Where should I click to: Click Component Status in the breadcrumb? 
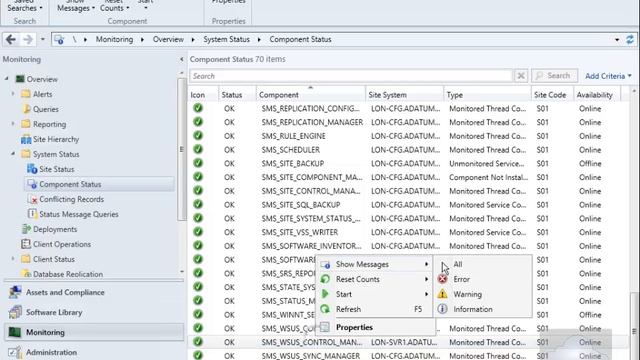point(300,40)
